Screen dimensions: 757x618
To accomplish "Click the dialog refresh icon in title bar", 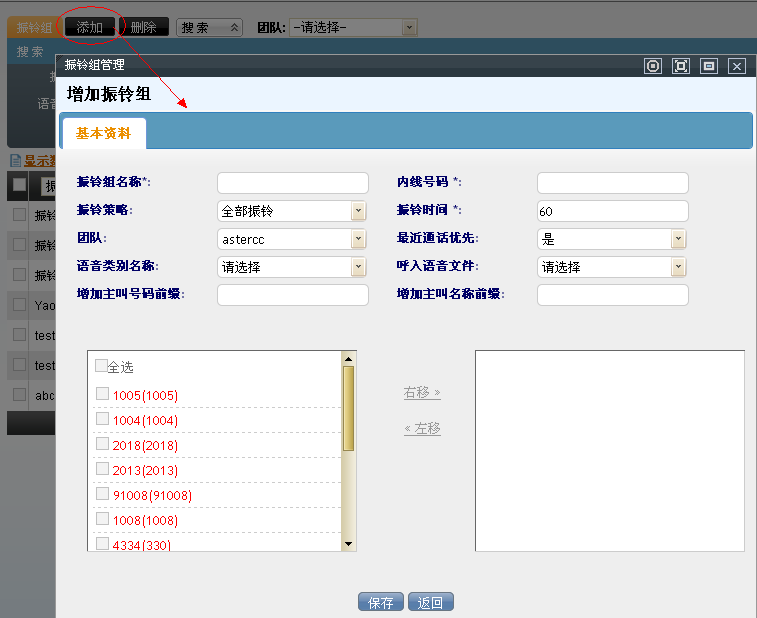I will [653, 66].
